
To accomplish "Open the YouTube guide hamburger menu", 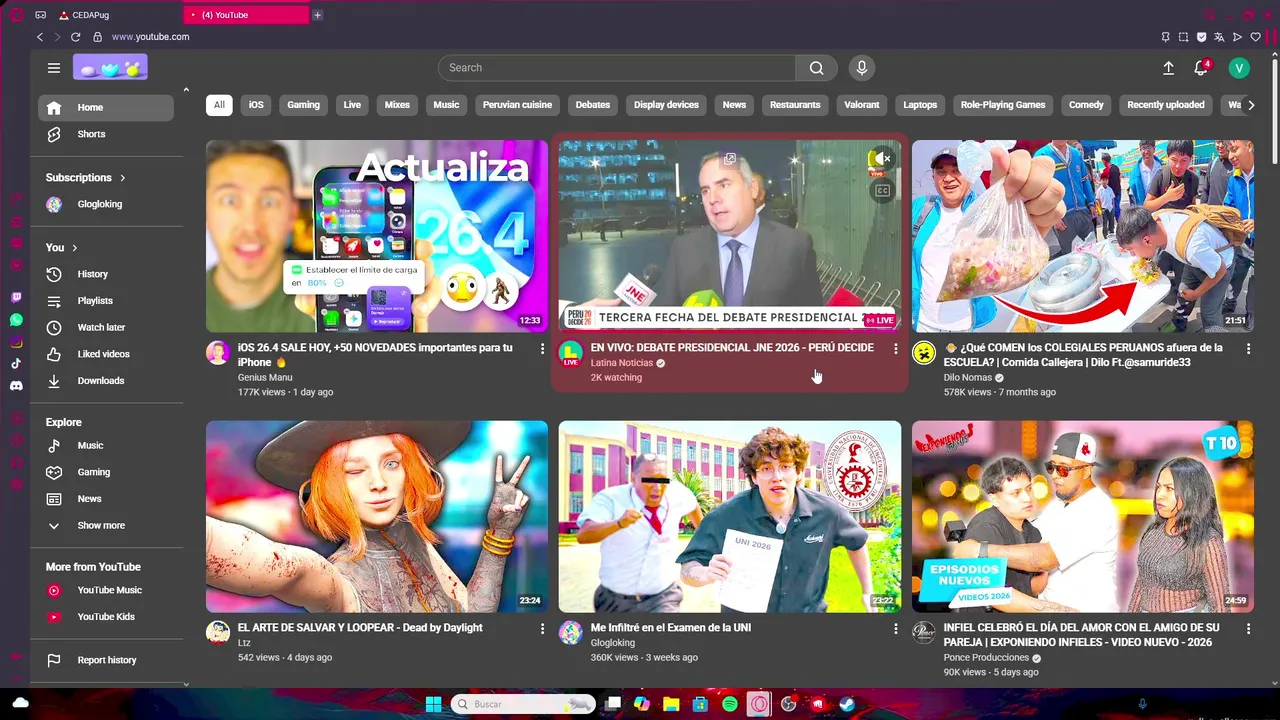I will coord(54,68).
